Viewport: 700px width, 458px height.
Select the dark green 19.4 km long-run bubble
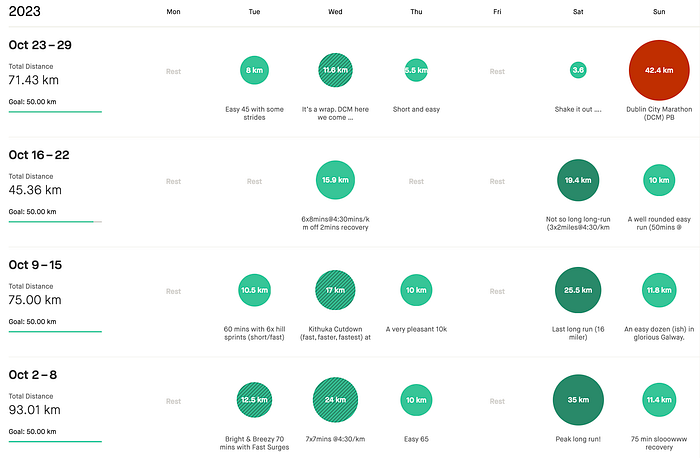click(x=578, y=180)
